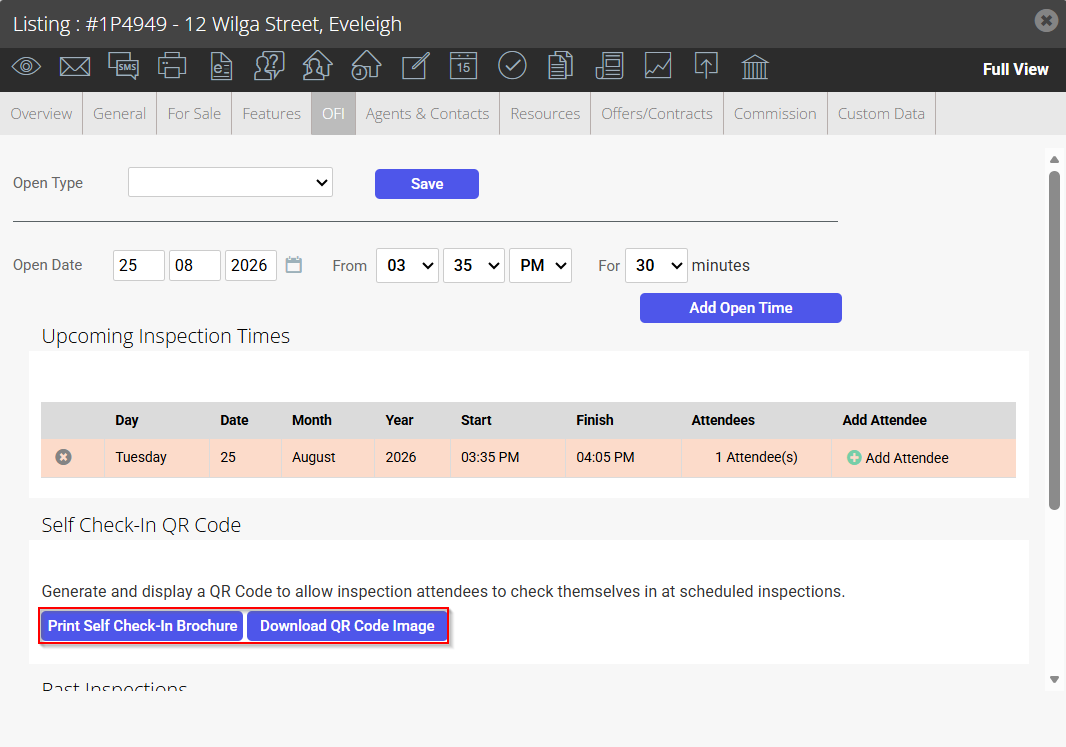
Task: Open the From hour dropdown showing 03
Action: [x=407, y=265]
